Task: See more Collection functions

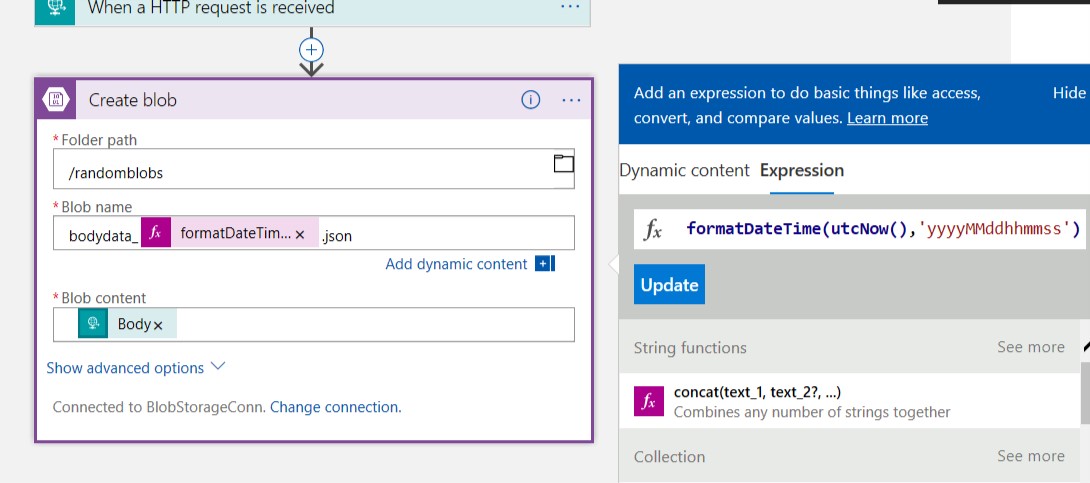Action: 1030,456
